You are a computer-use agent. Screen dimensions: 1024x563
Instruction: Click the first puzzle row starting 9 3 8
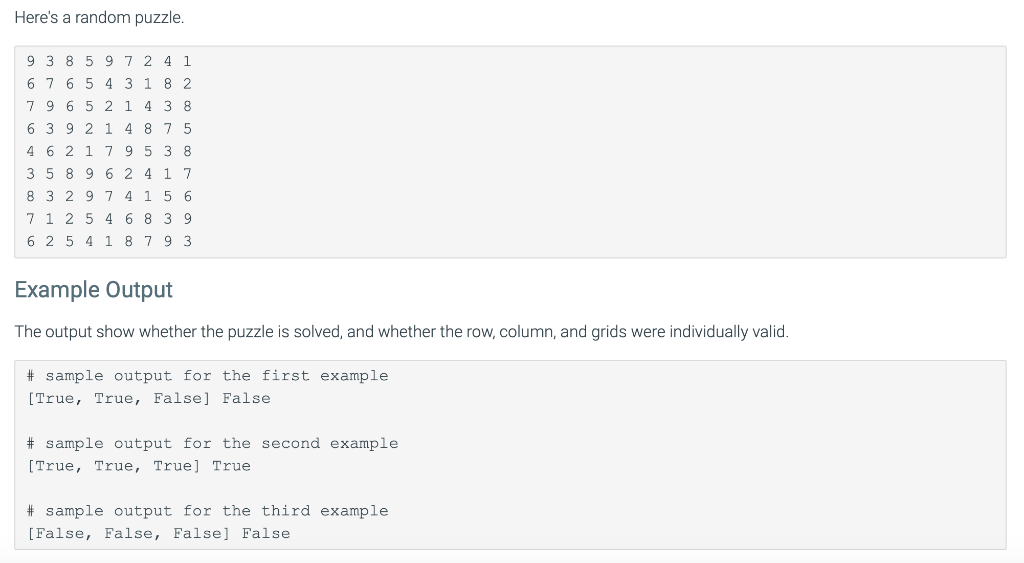(109, 61)
